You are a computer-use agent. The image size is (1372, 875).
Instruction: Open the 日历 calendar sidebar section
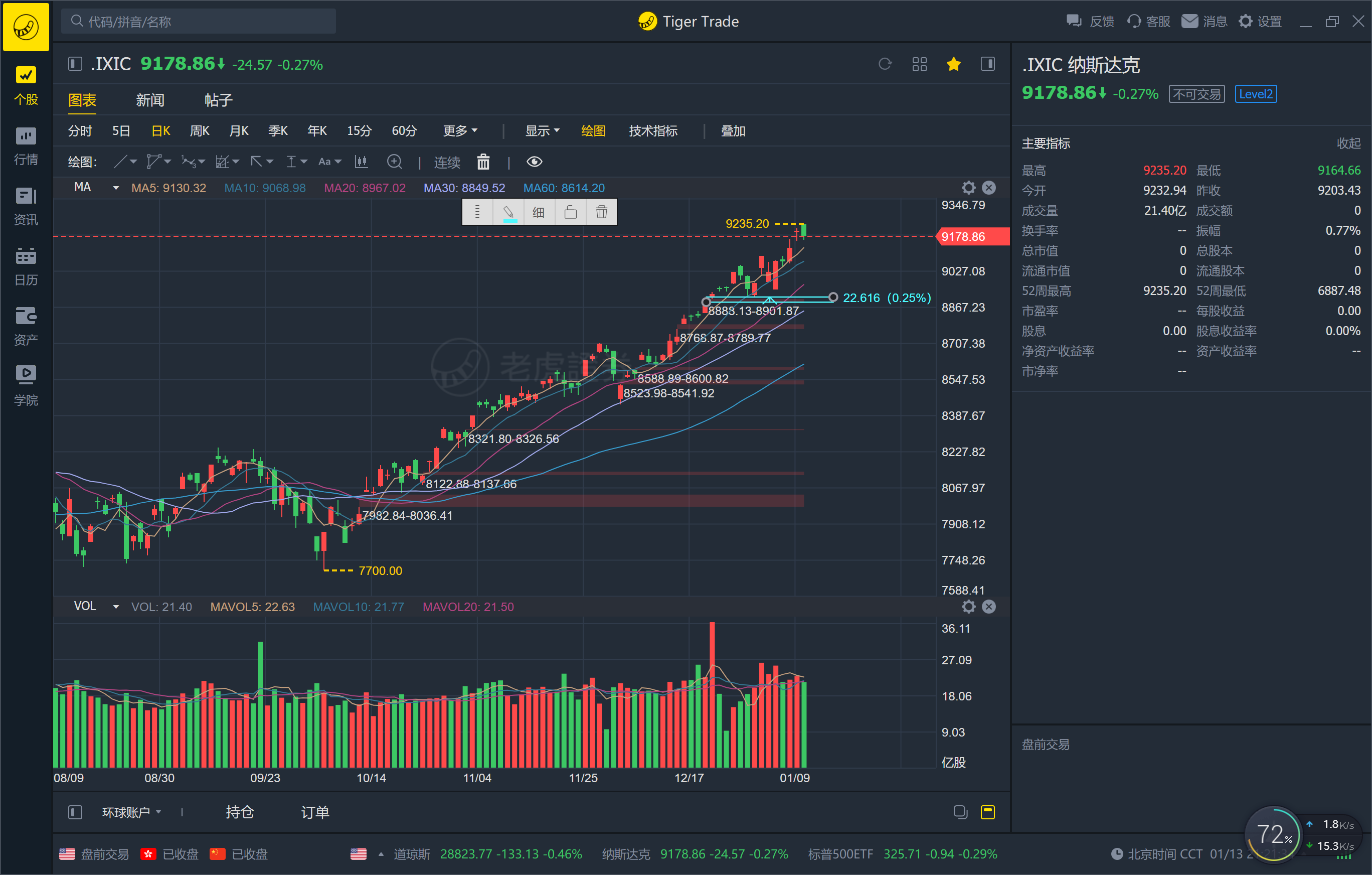pos(26,267)
